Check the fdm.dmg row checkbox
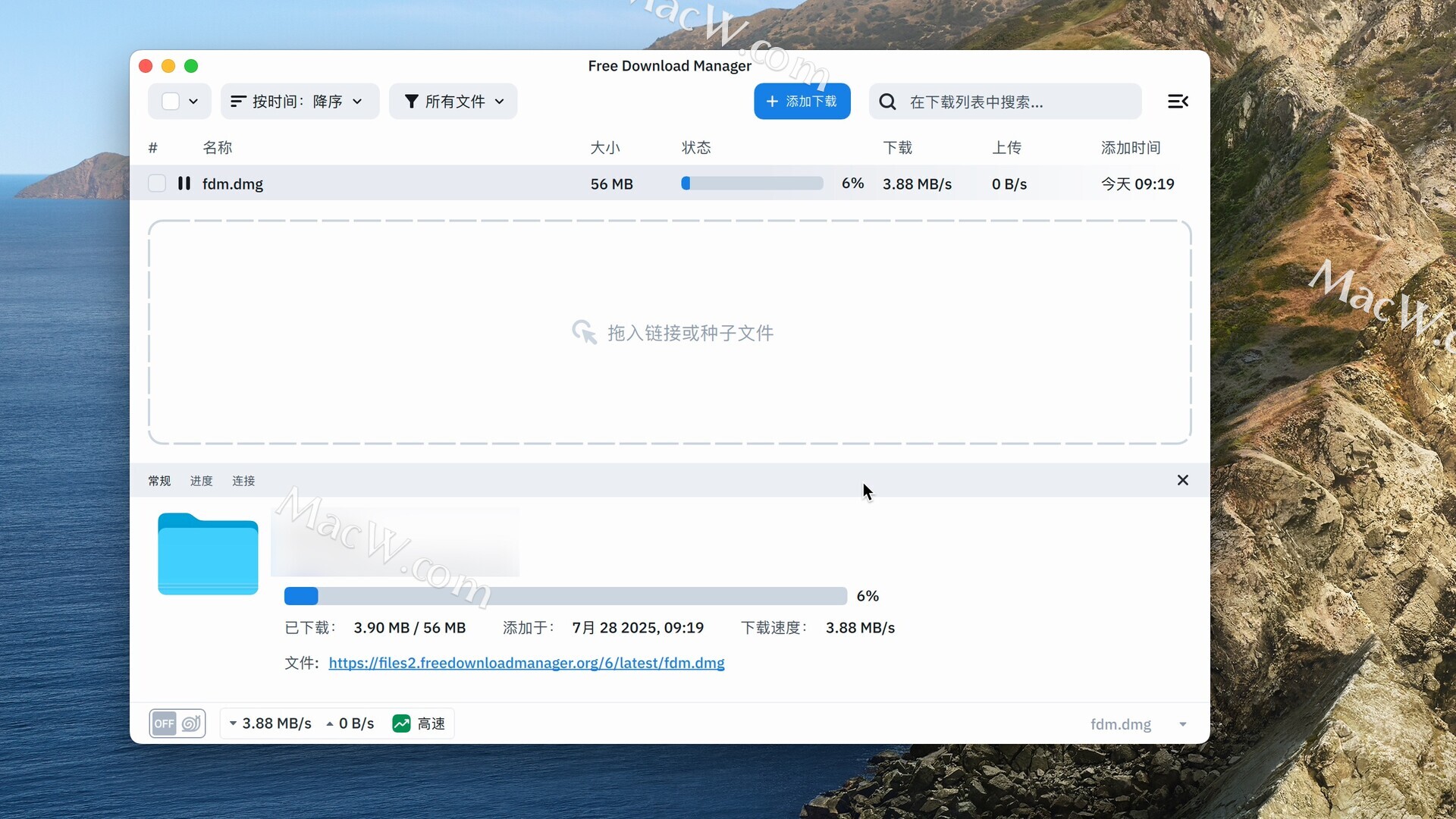1456x819 pixels. pyautogui.click(x=157, y=184)
